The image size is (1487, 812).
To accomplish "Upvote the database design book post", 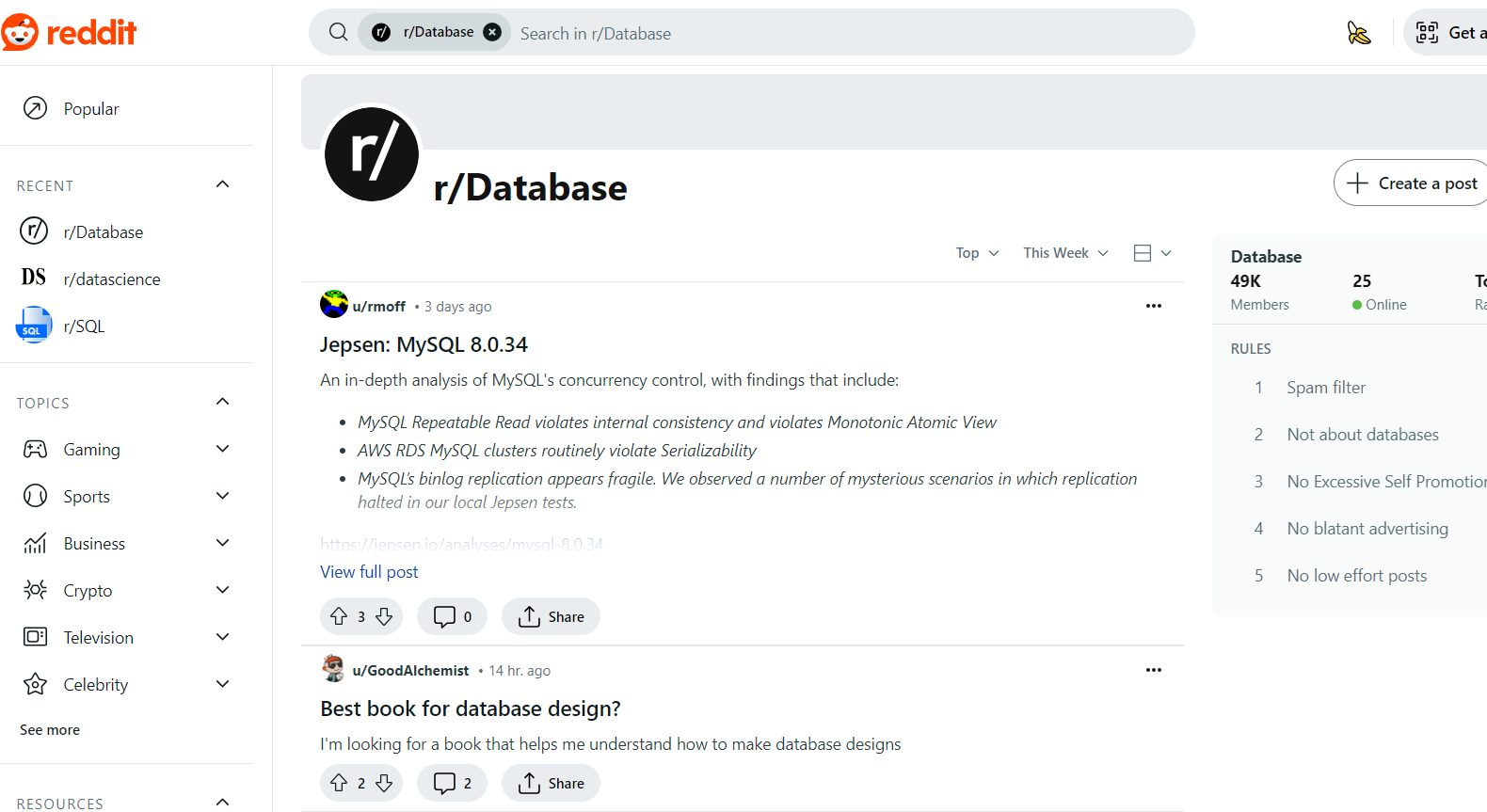I will pos(339,783).
